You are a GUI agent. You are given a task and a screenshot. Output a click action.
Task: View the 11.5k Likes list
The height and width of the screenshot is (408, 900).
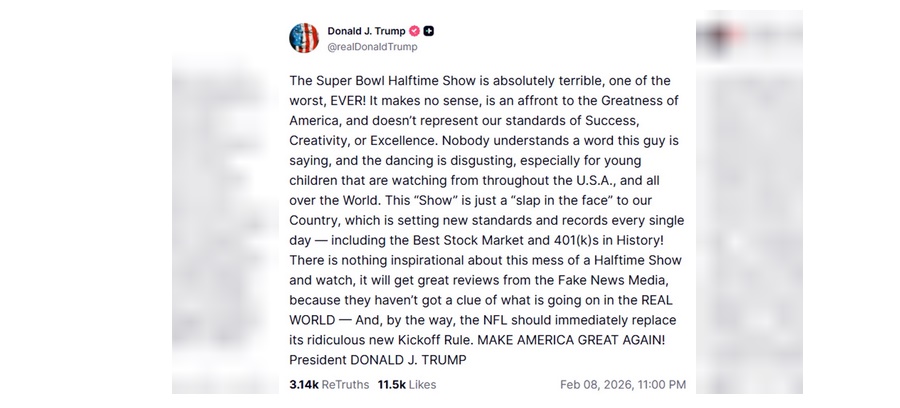[x=407, y=384]
